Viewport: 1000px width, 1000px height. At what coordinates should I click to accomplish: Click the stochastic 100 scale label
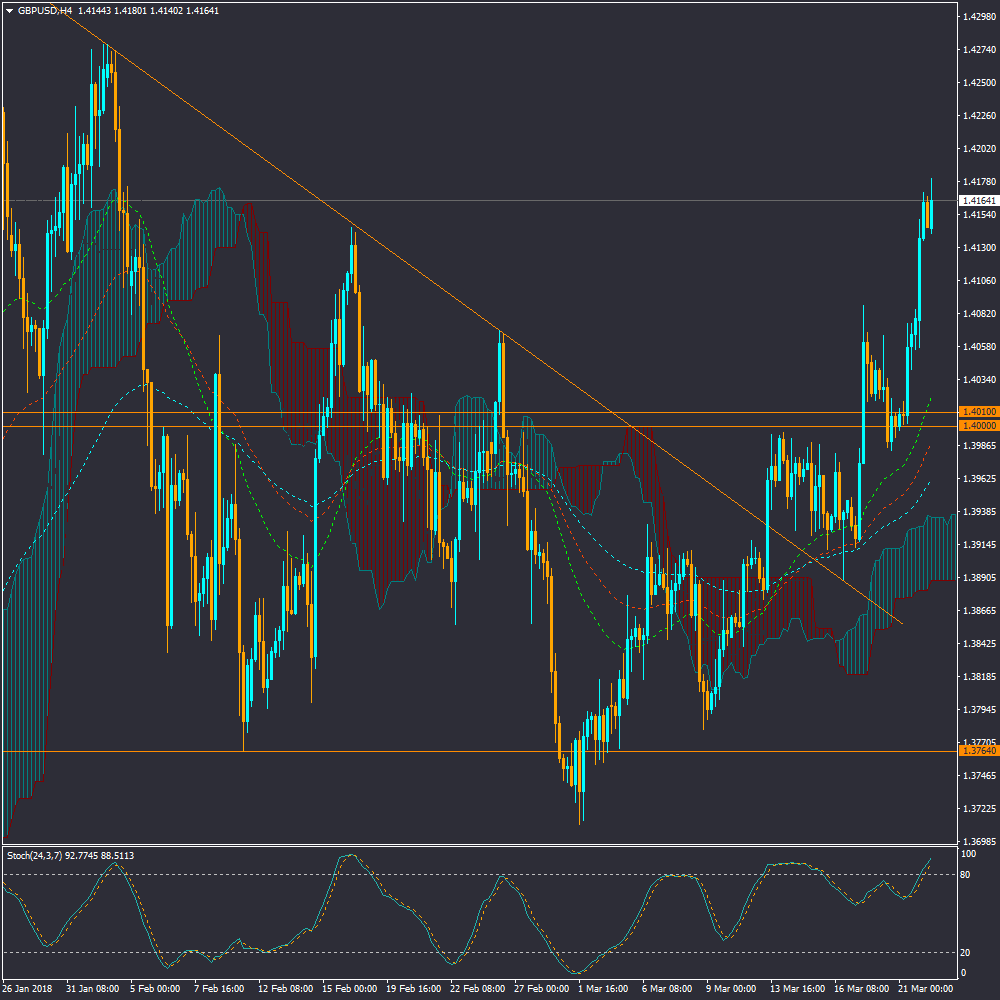[969, 855]
